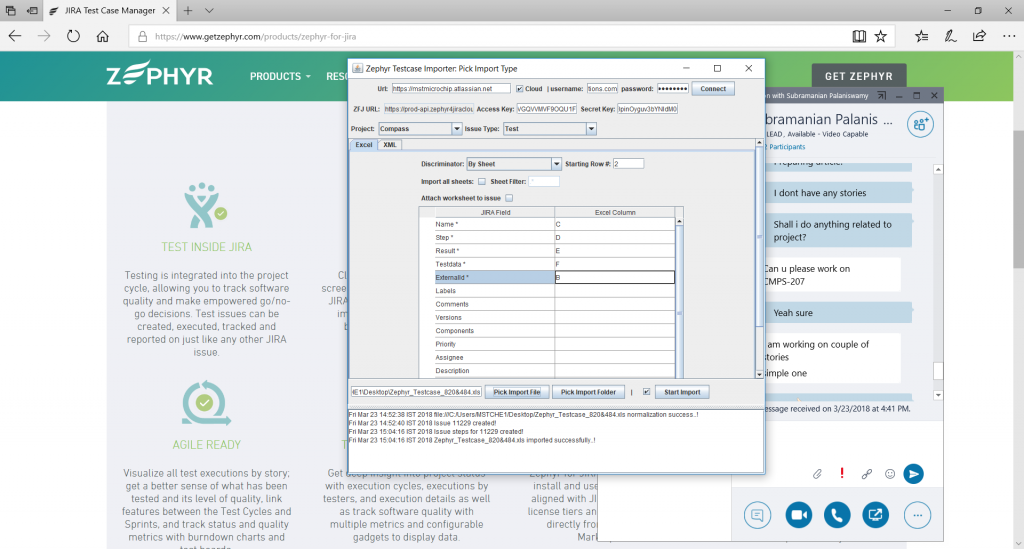The width and height of the screenshot is (1024, 549).
Task: Add page to favorites with star icon
Action: (880, 36)
